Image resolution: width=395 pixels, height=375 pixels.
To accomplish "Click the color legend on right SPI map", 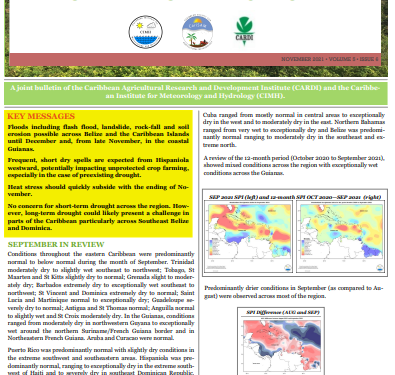I will [306, 247].
